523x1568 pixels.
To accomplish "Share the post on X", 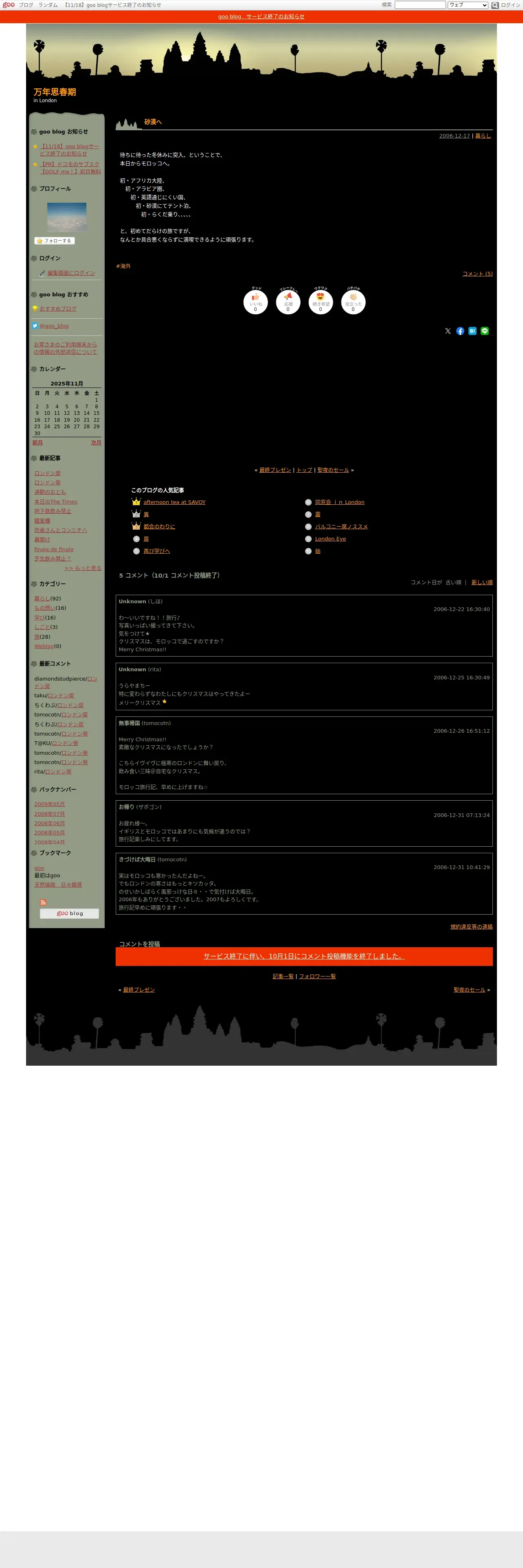I will (448, 331).
